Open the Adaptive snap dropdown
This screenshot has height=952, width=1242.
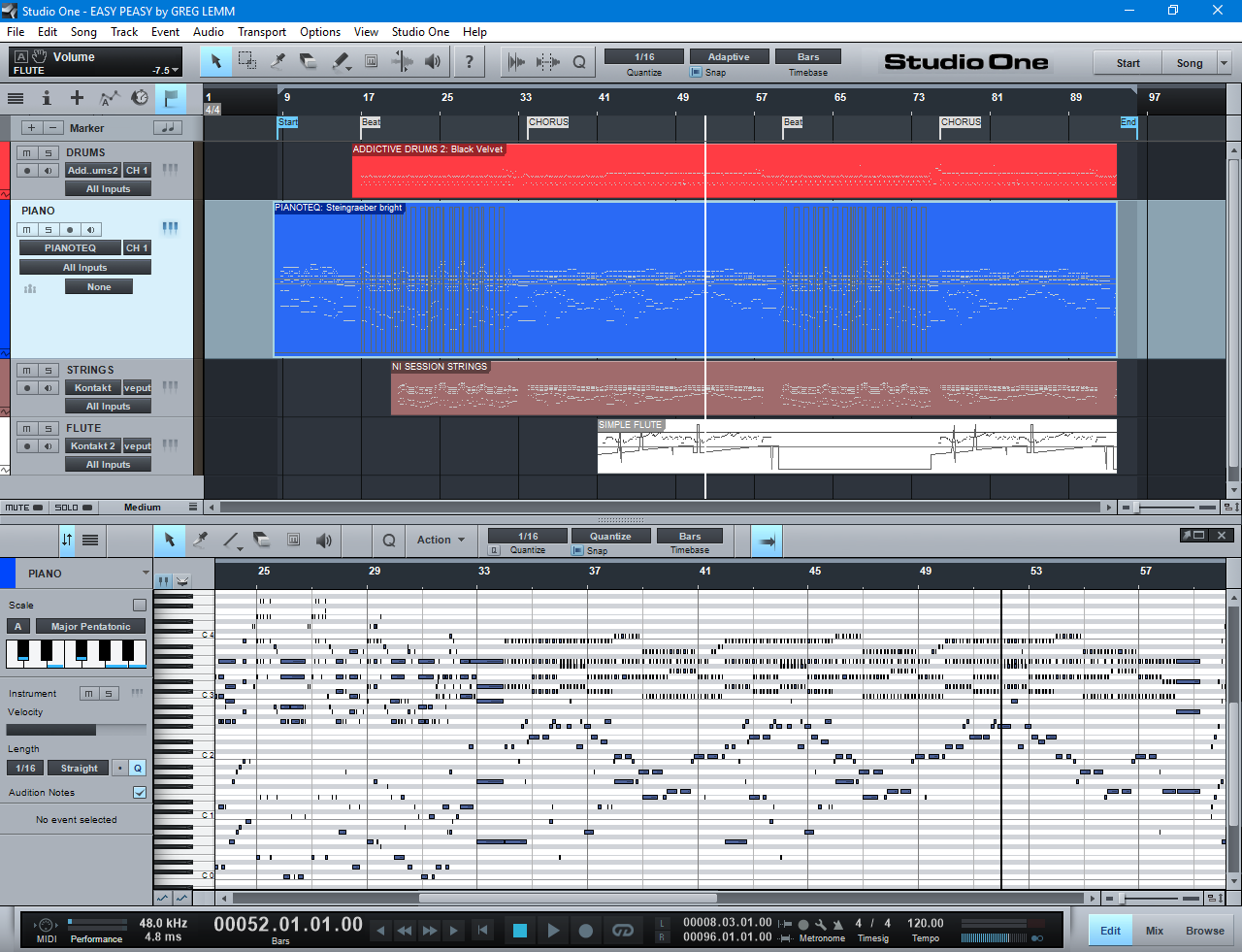pos(729,57)
